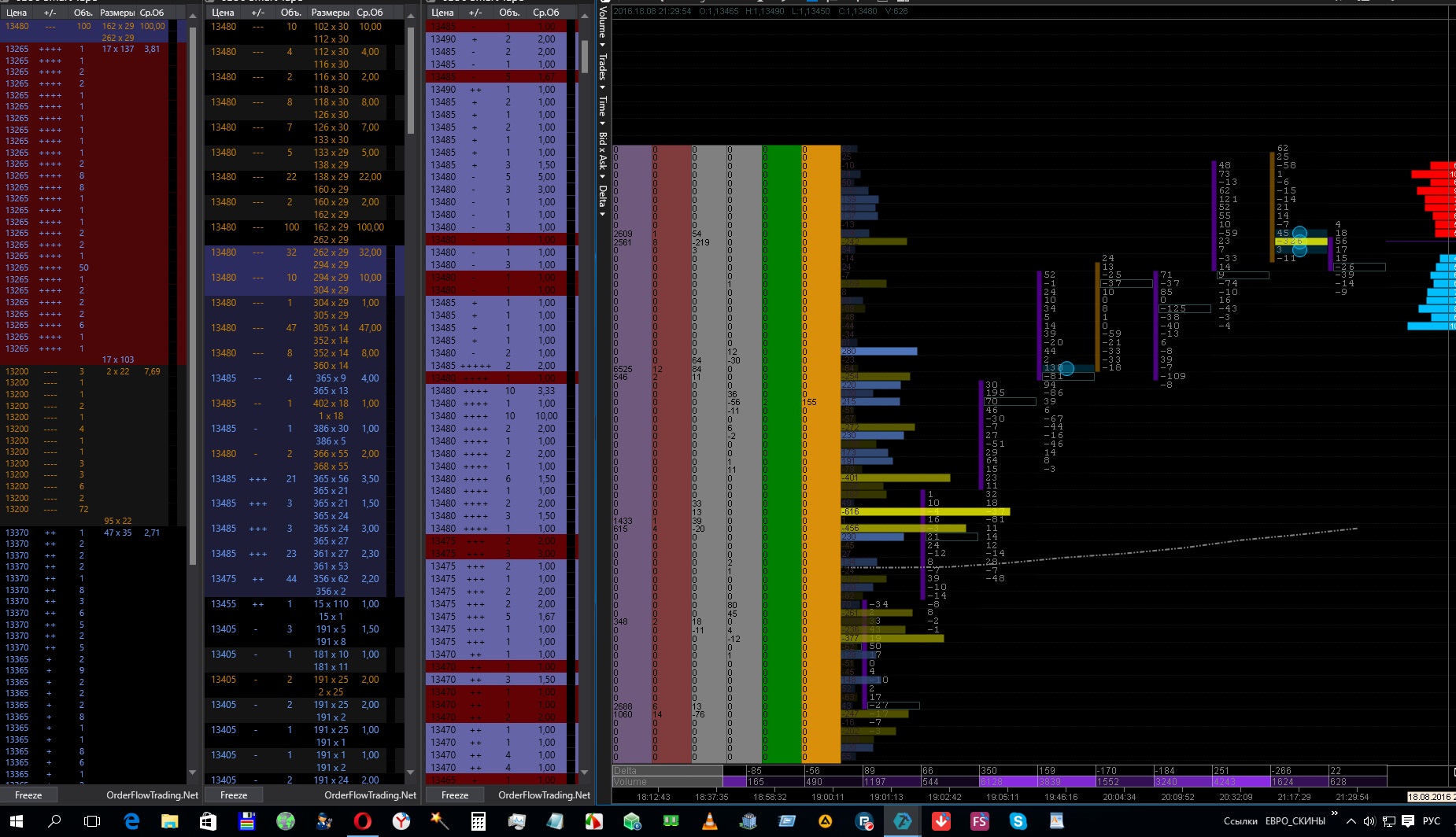Viewport: 1456px width, 837px height.
Task: Open the Bid x Ask dropdown
Action: tap(603, 153)
